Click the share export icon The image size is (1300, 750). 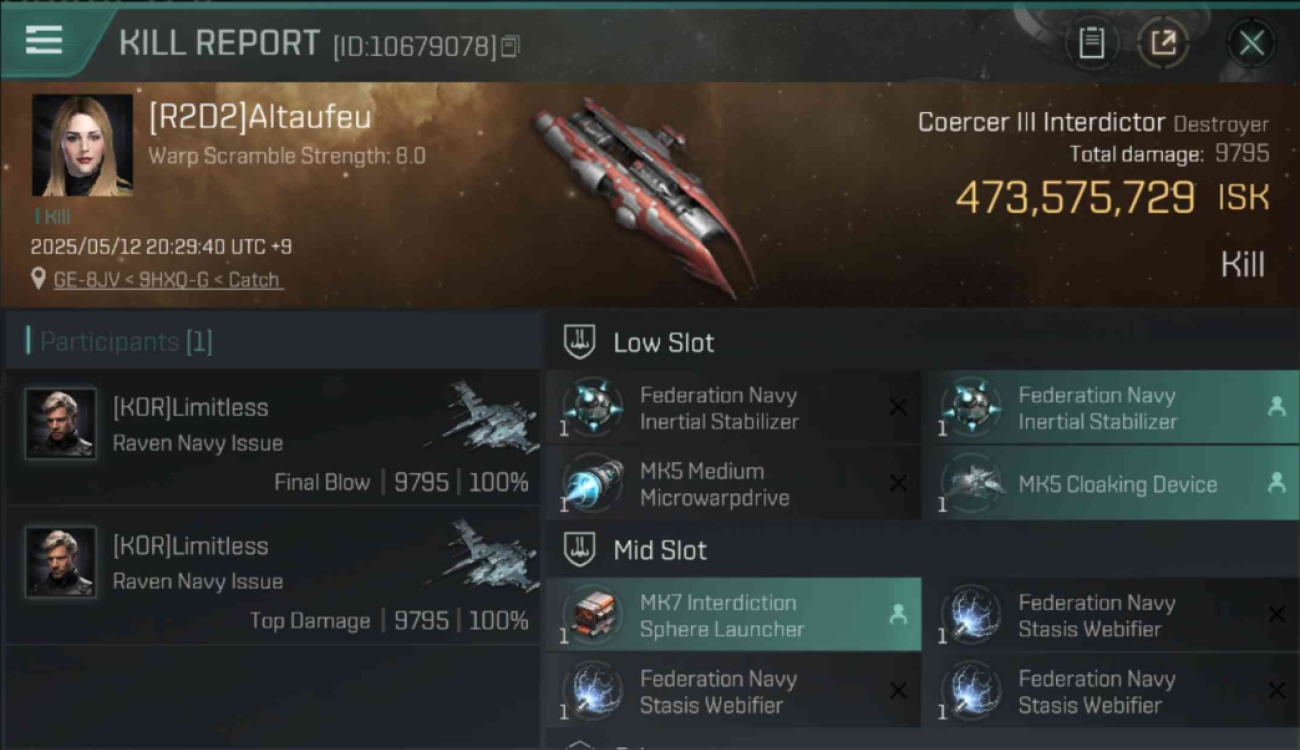tap(1163, 43)
